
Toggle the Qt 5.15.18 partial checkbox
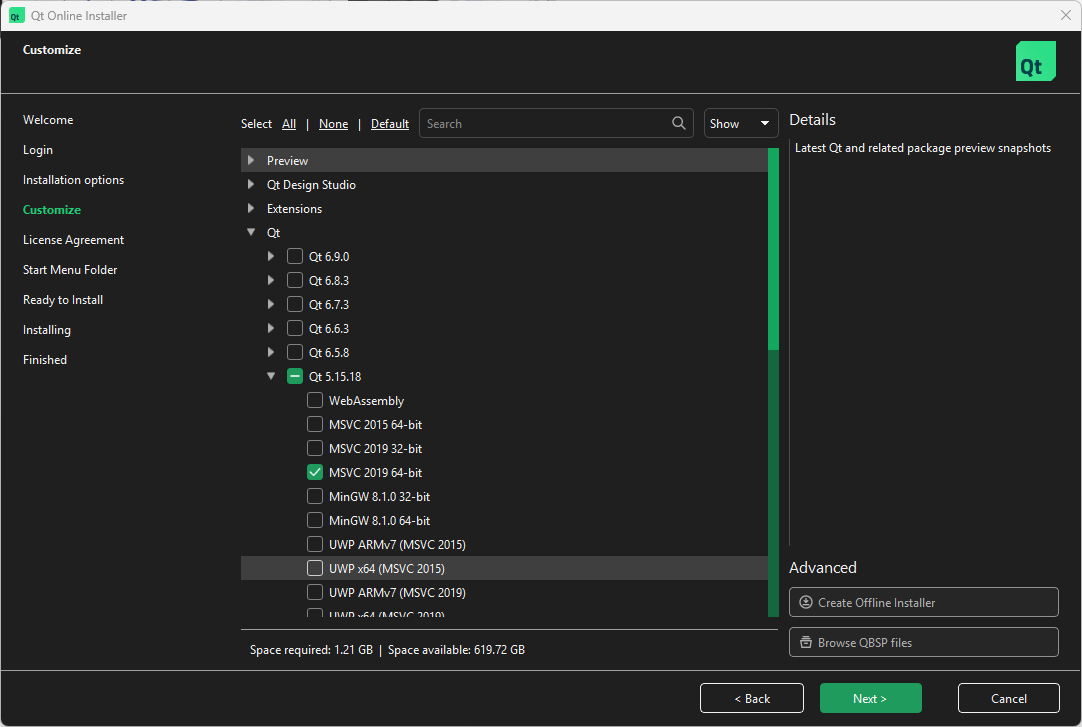295,377
